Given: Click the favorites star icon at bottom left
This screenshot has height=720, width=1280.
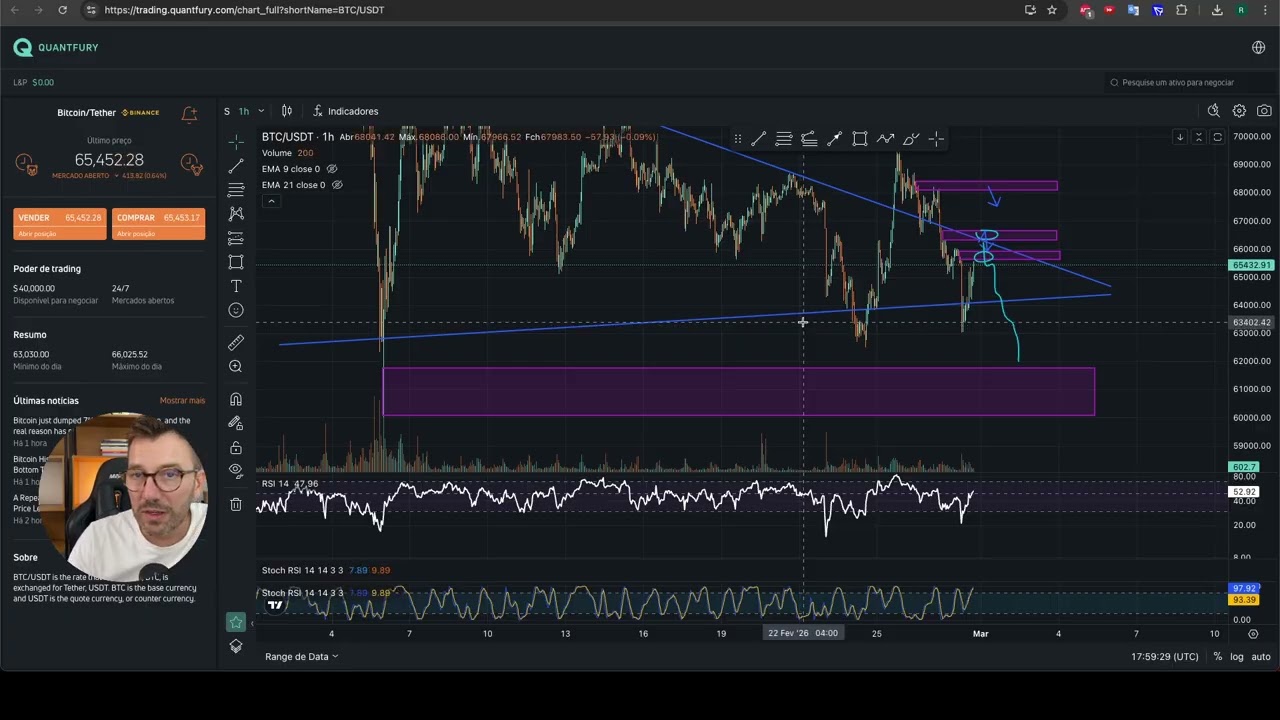Looking at the screenshot, I should (236, 622).
